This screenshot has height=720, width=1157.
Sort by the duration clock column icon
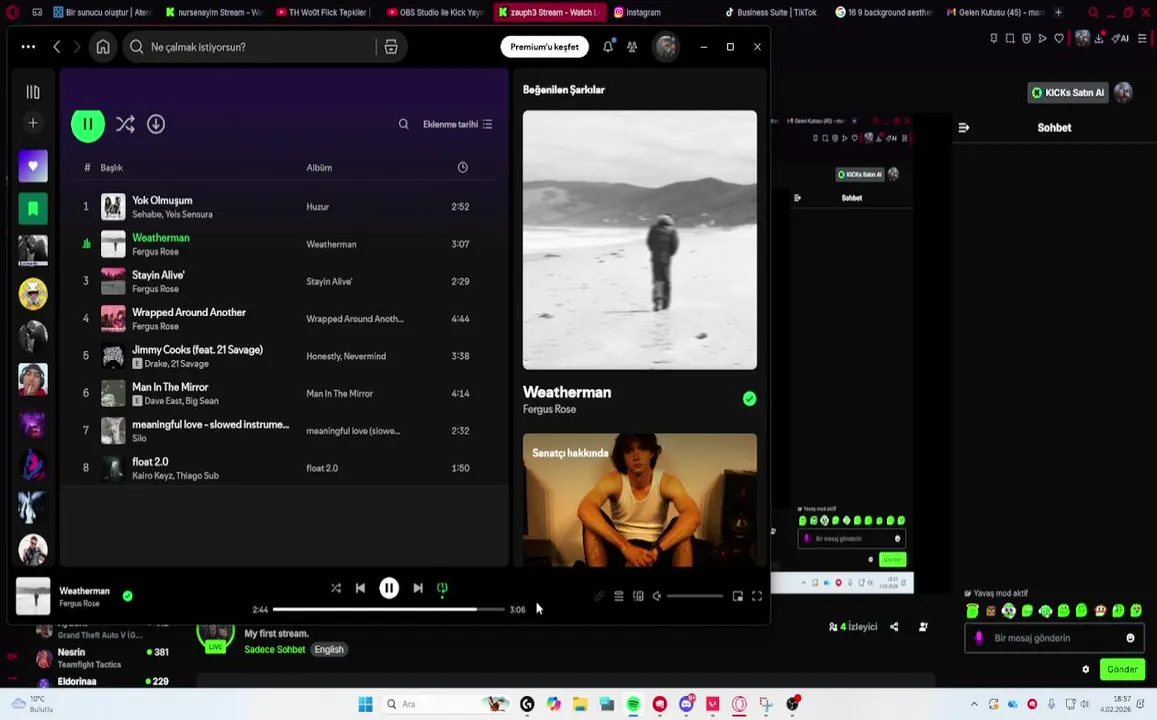pos(463,167)
